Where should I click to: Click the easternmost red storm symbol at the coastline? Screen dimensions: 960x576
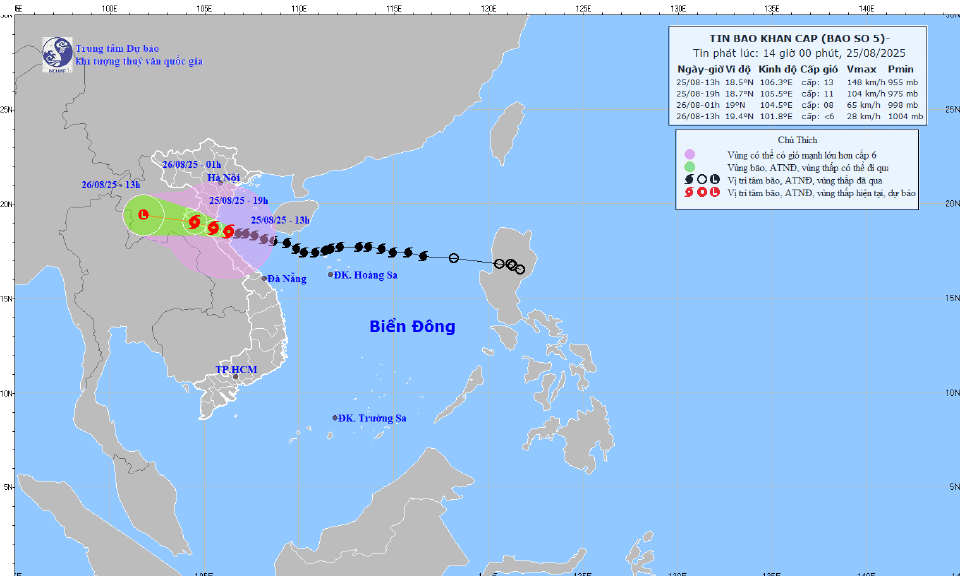(228, 231)
